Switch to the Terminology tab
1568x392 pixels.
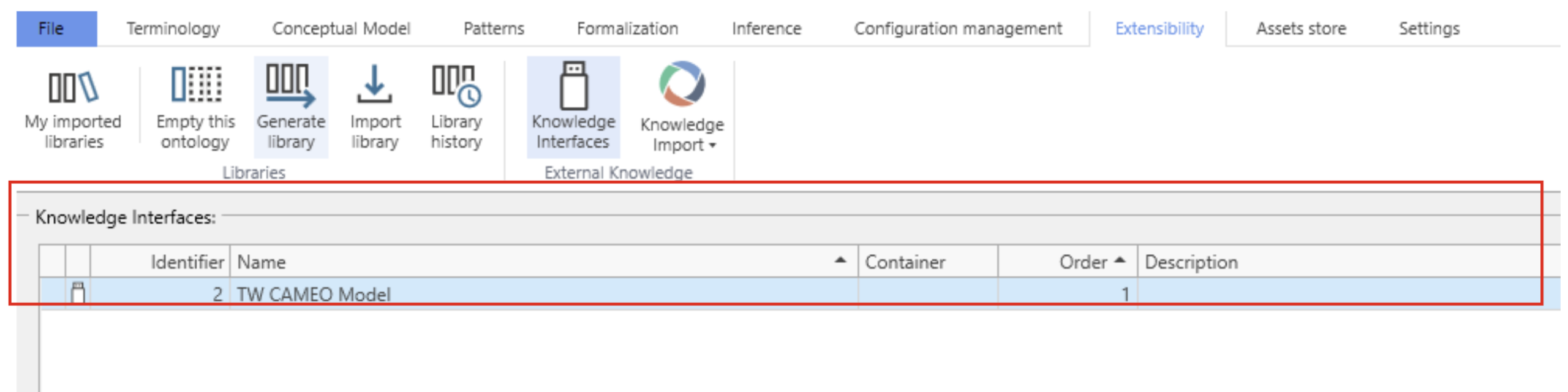173,28
